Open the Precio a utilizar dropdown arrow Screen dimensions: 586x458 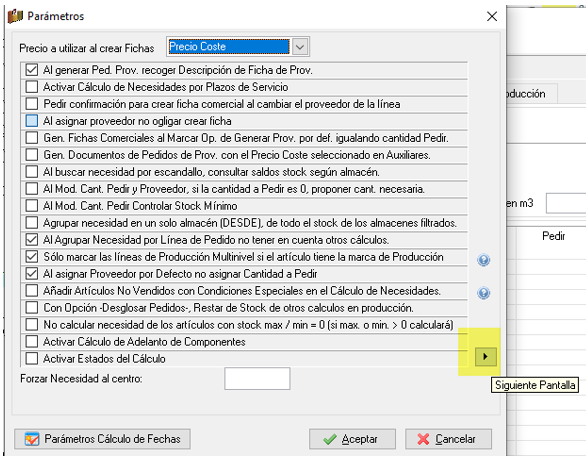pyautogui.click(x=300, y=47)
